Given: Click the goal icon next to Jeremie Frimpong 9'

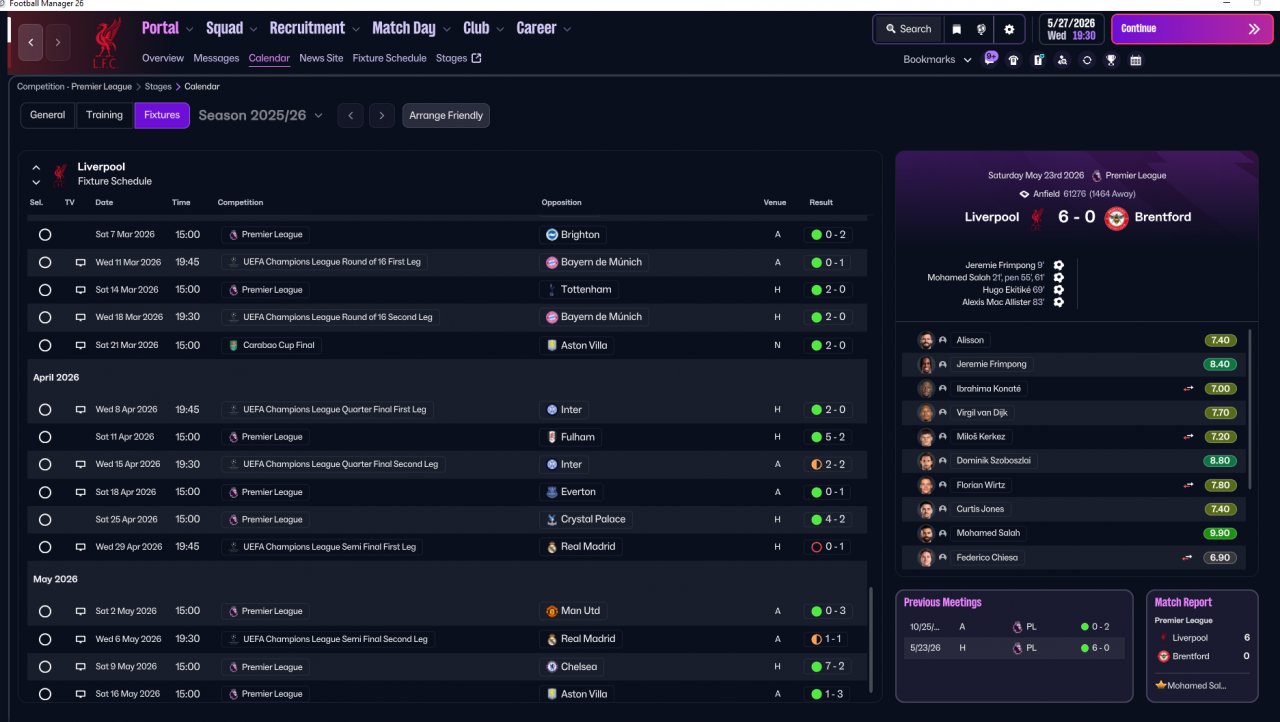Looking at the screenshot, I should 1058,265.
